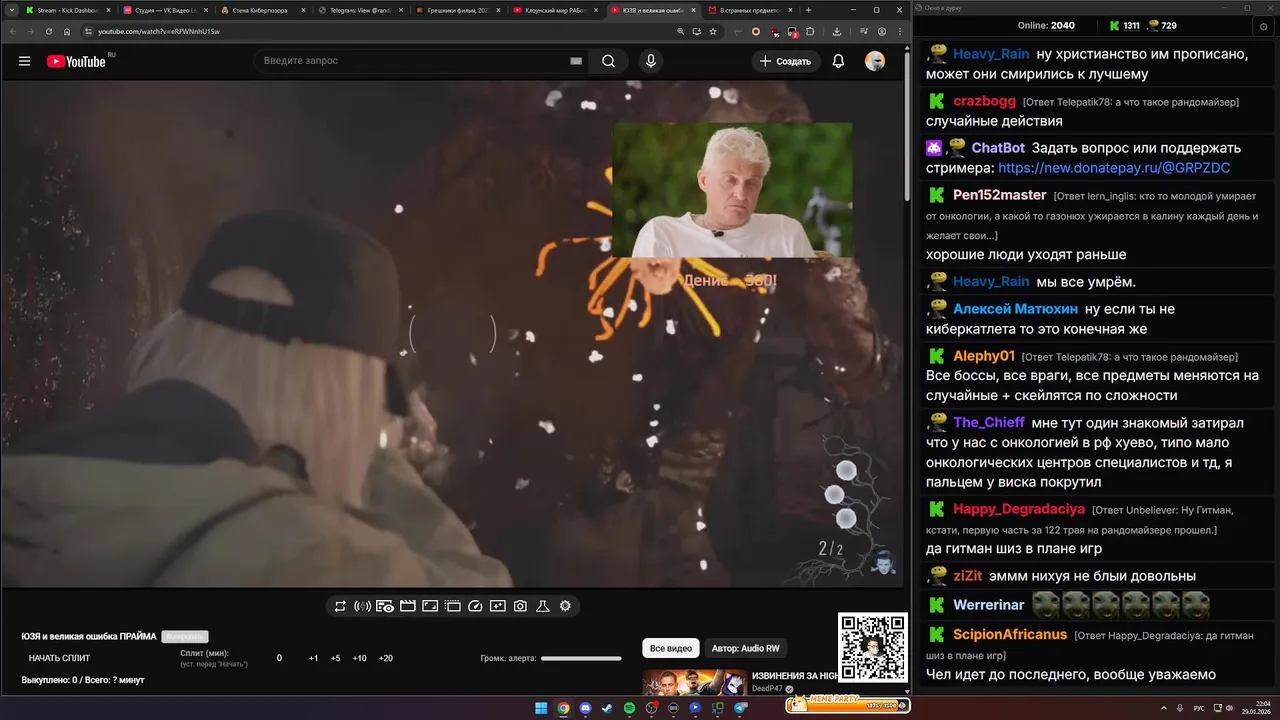Click the НАЧАТЬ СПЛИТ button
This screenshot has height=720, width=1280.
pyautogui.click(x=59, y=658)
